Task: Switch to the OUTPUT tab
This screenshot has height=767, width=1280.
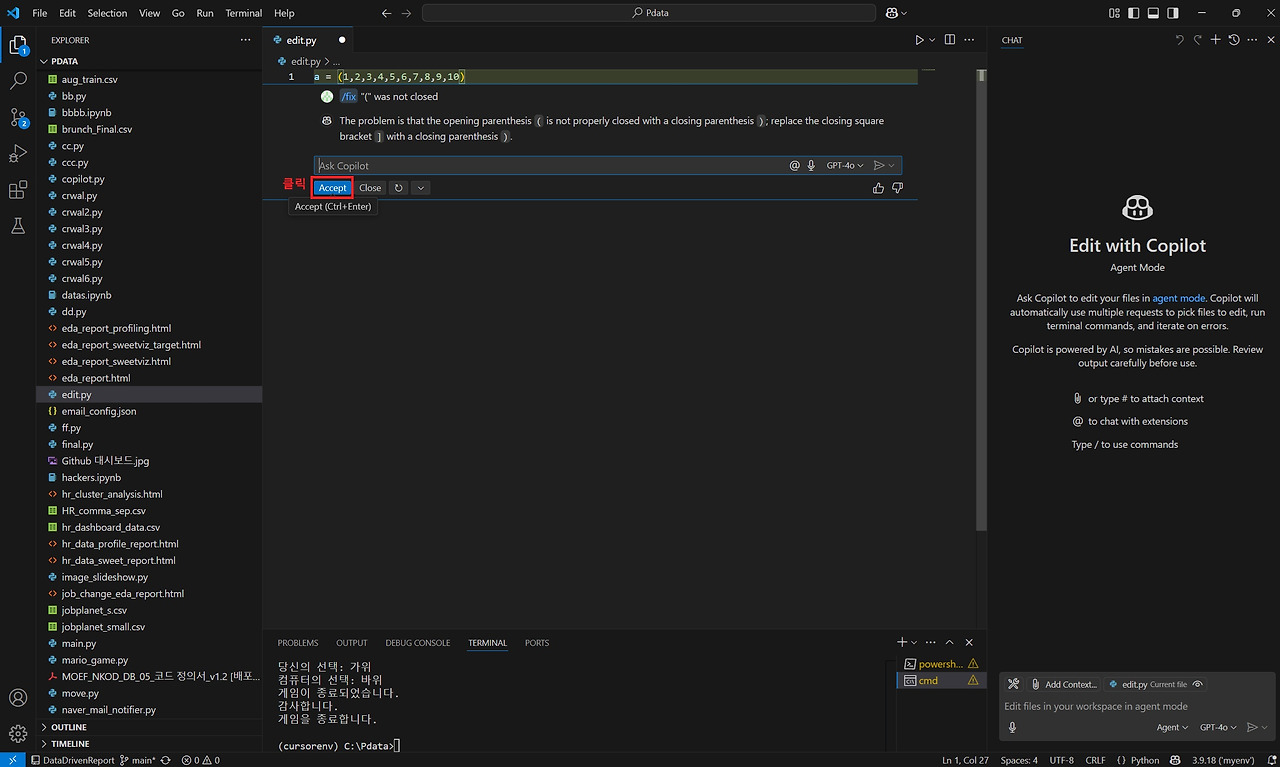Action: tap(351, 643)
